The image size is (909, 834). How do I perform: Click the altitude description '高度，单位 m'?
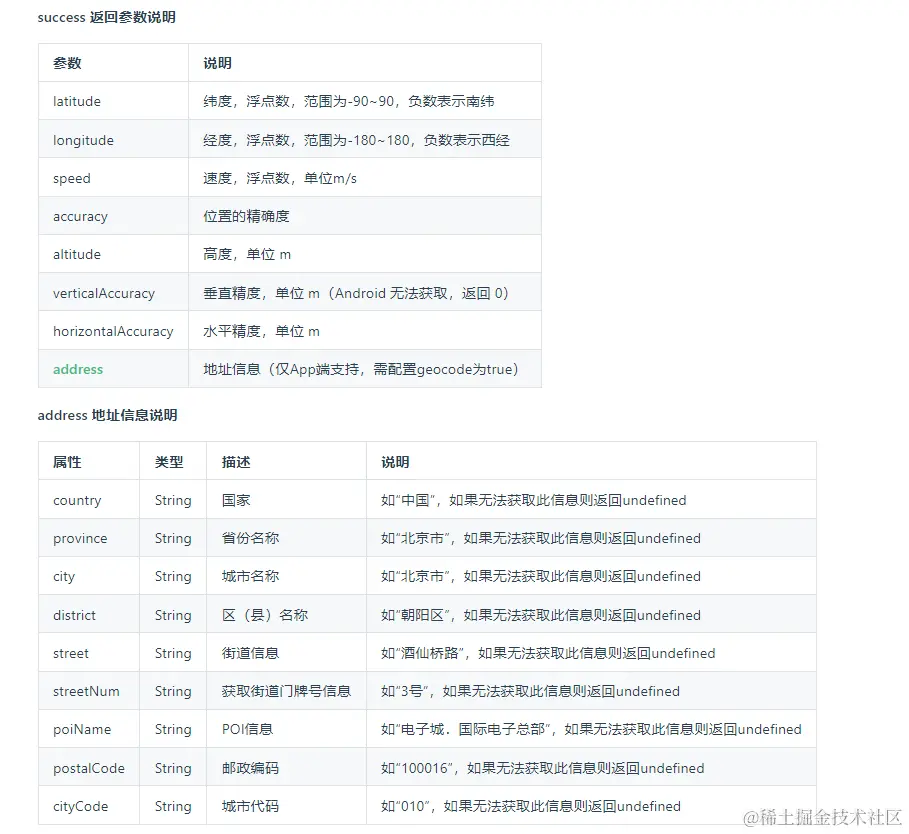pyautogui.click(x=247, y=254)
